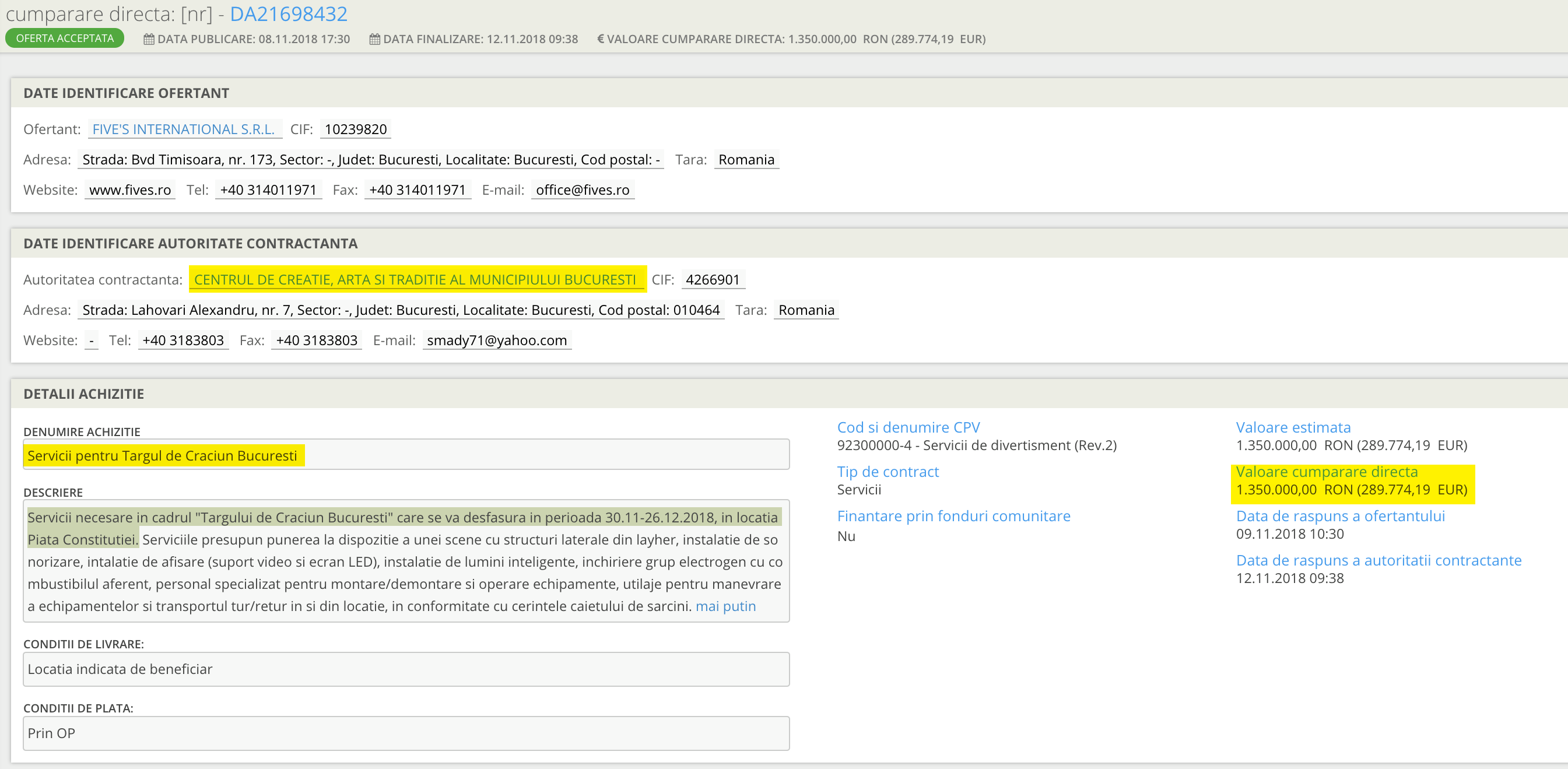Click the 'Tip de contract' label
Image resolution: width=1568 pixels, height=769 pixels.
tap(888, 472)
